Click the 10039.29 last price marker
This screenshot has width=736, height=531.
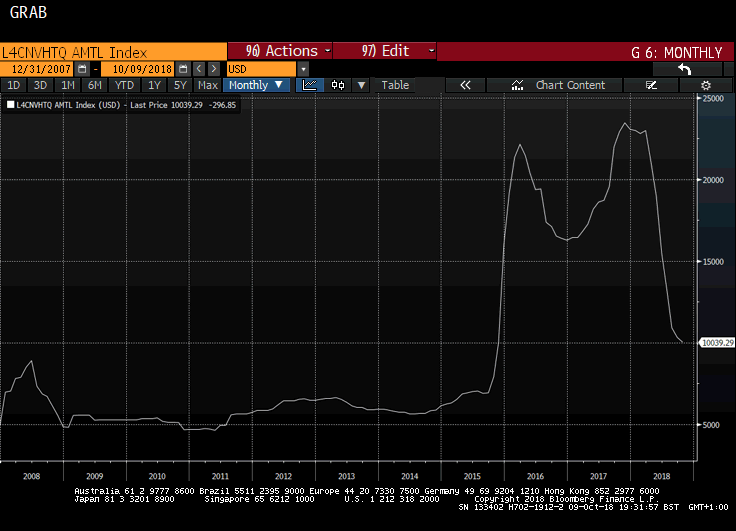[x=717, y=343]
